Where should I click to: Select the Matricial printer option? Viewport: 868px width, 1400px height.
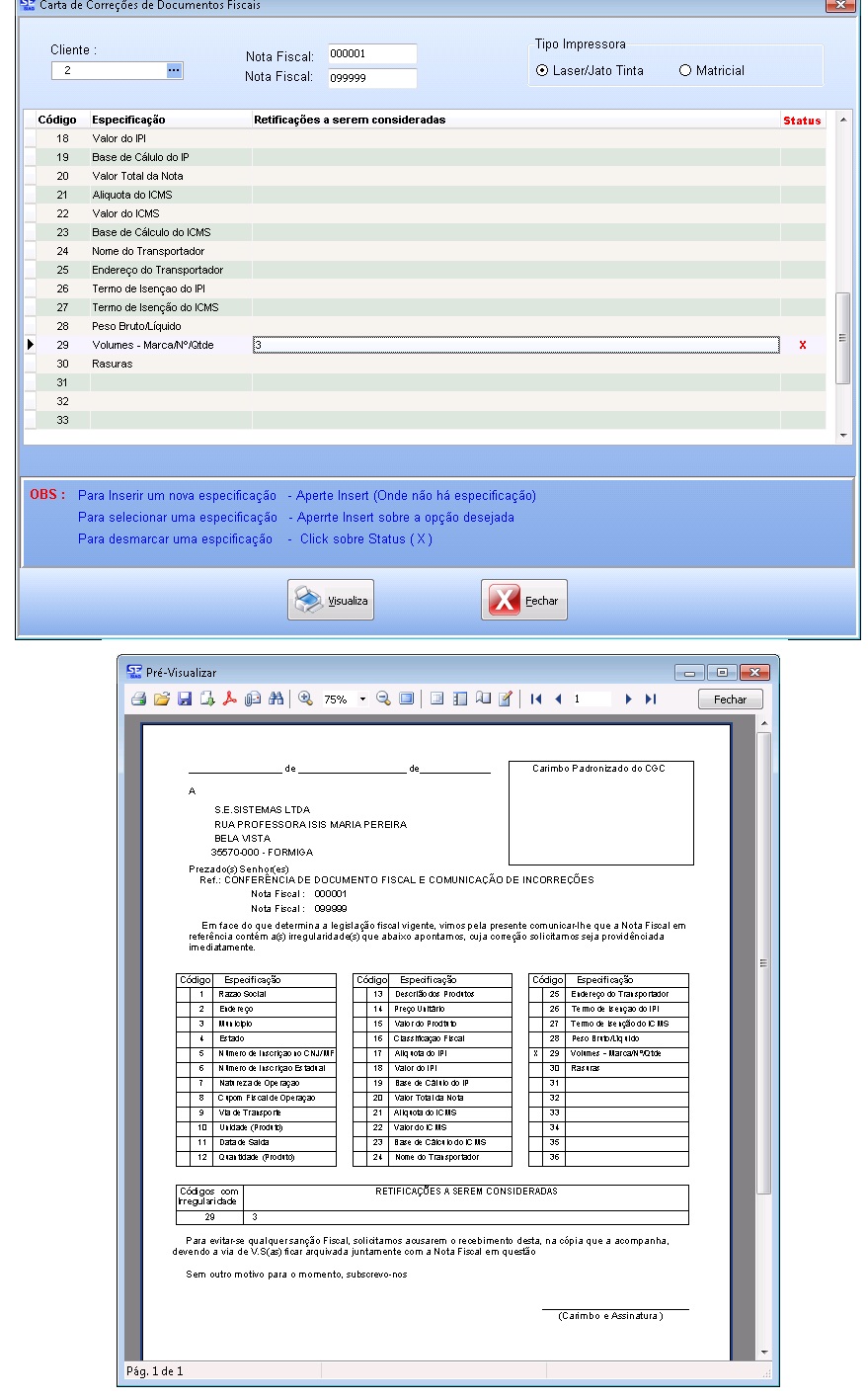tap(685, 71)
